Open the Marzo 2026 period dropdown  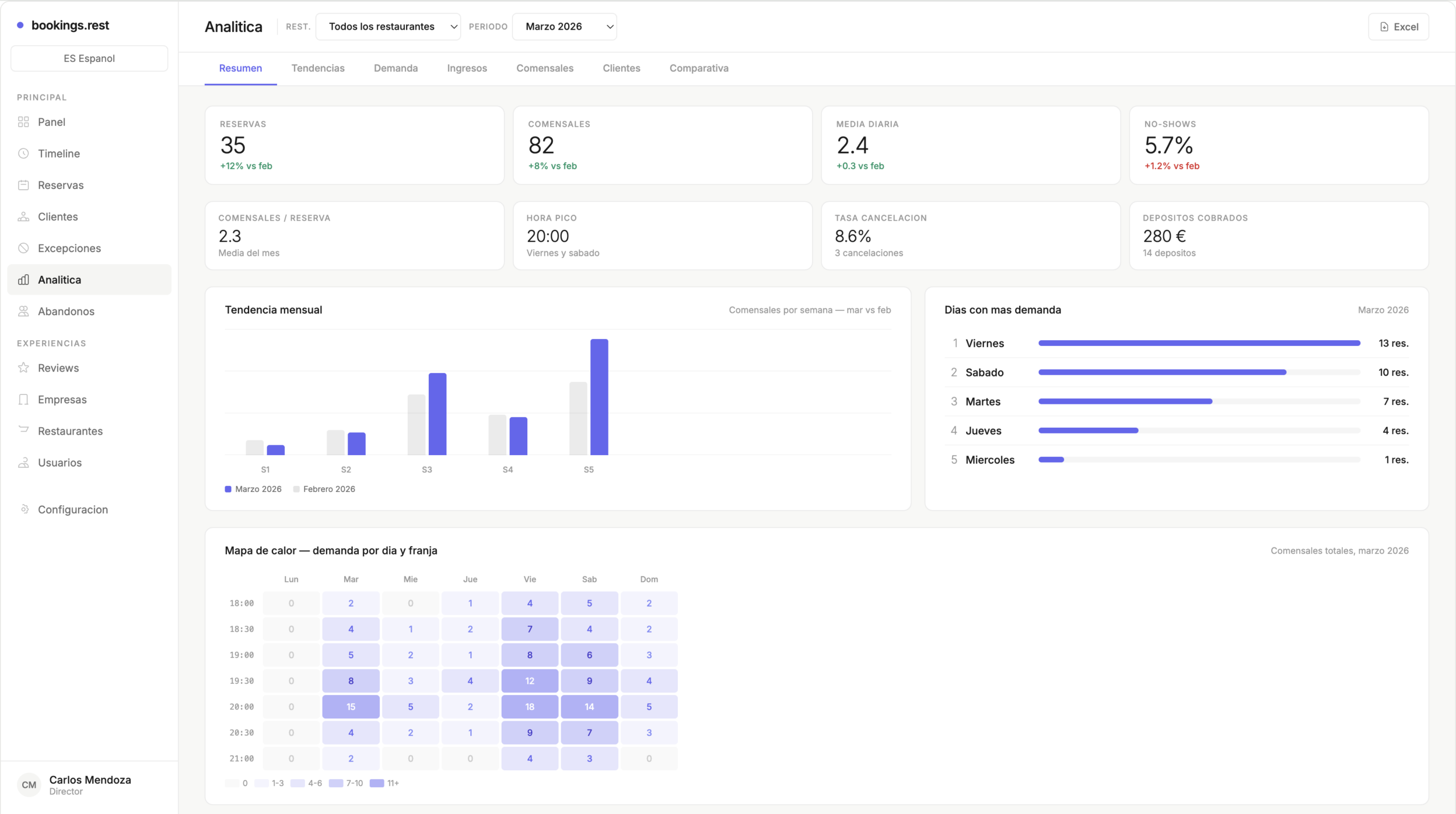pyautogui.click(x=564, y=27)
